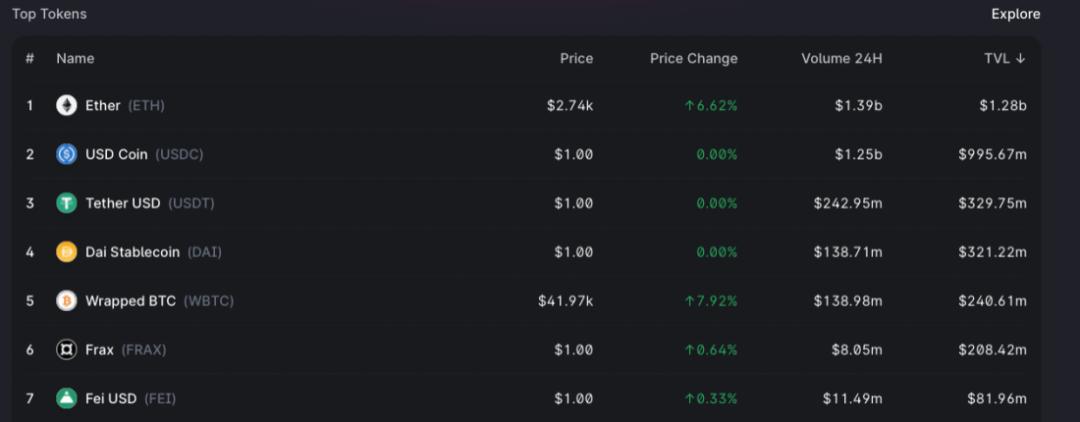
Task: Click the Ether token logo icon
Action: (66, 105)
